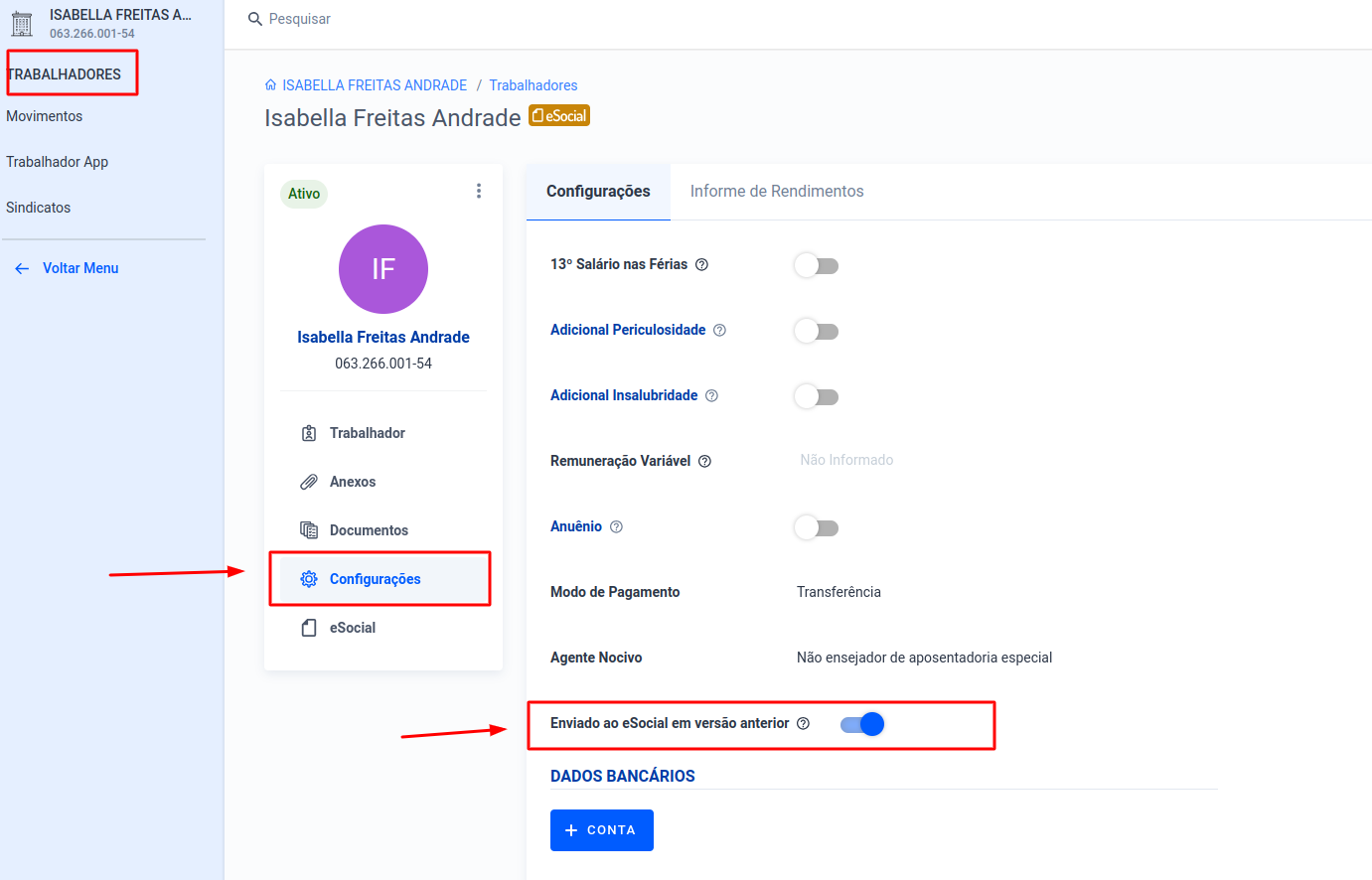Open Trabalhador App in the sidebar

[58, 162]
